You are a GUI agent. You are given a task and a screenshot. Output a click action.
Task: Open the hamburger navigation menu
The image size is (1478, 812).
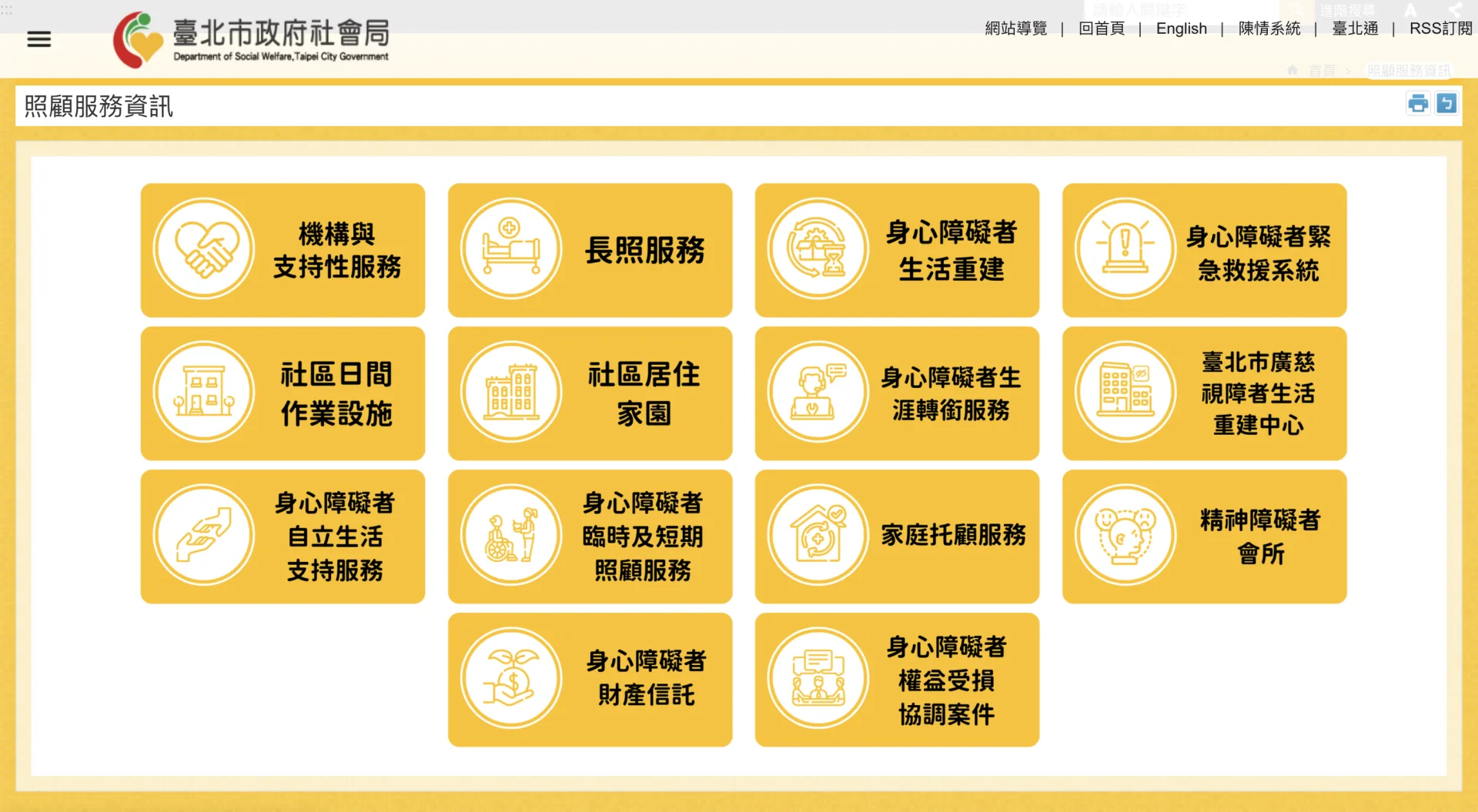38,39
